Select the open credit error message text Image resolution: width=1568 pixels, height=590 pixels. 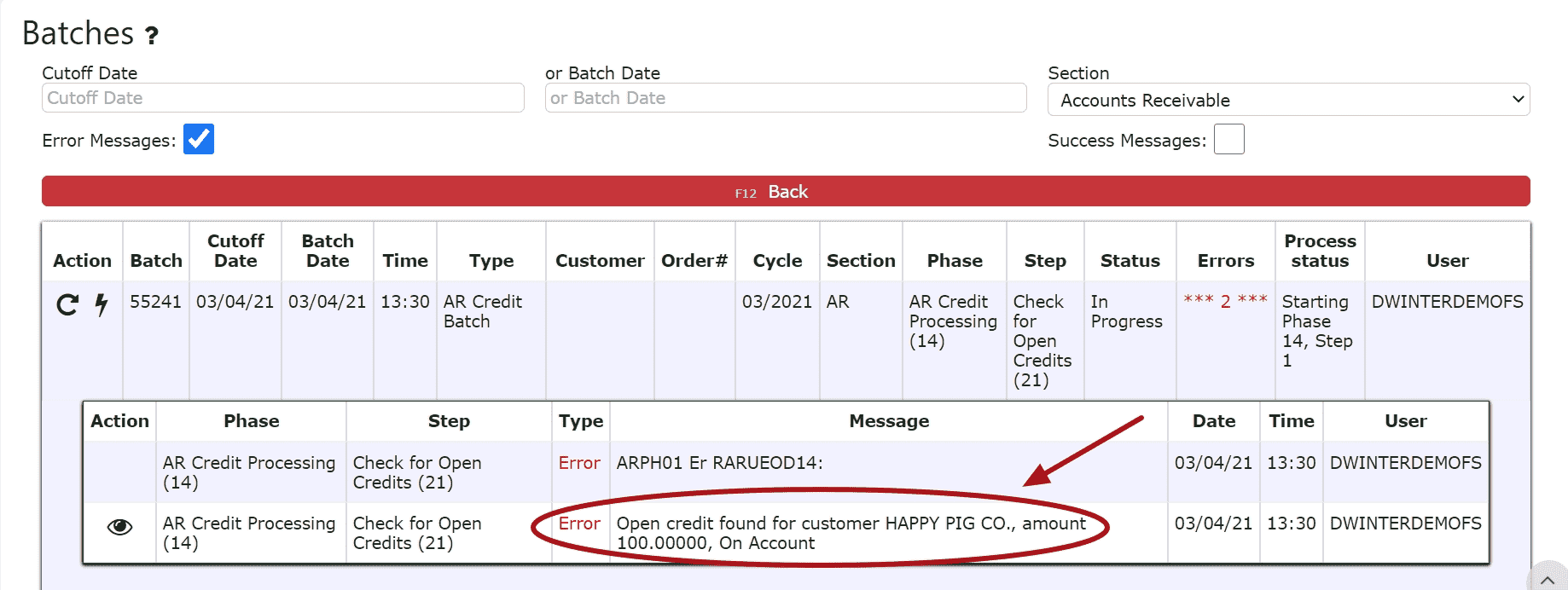coord(851,533)
